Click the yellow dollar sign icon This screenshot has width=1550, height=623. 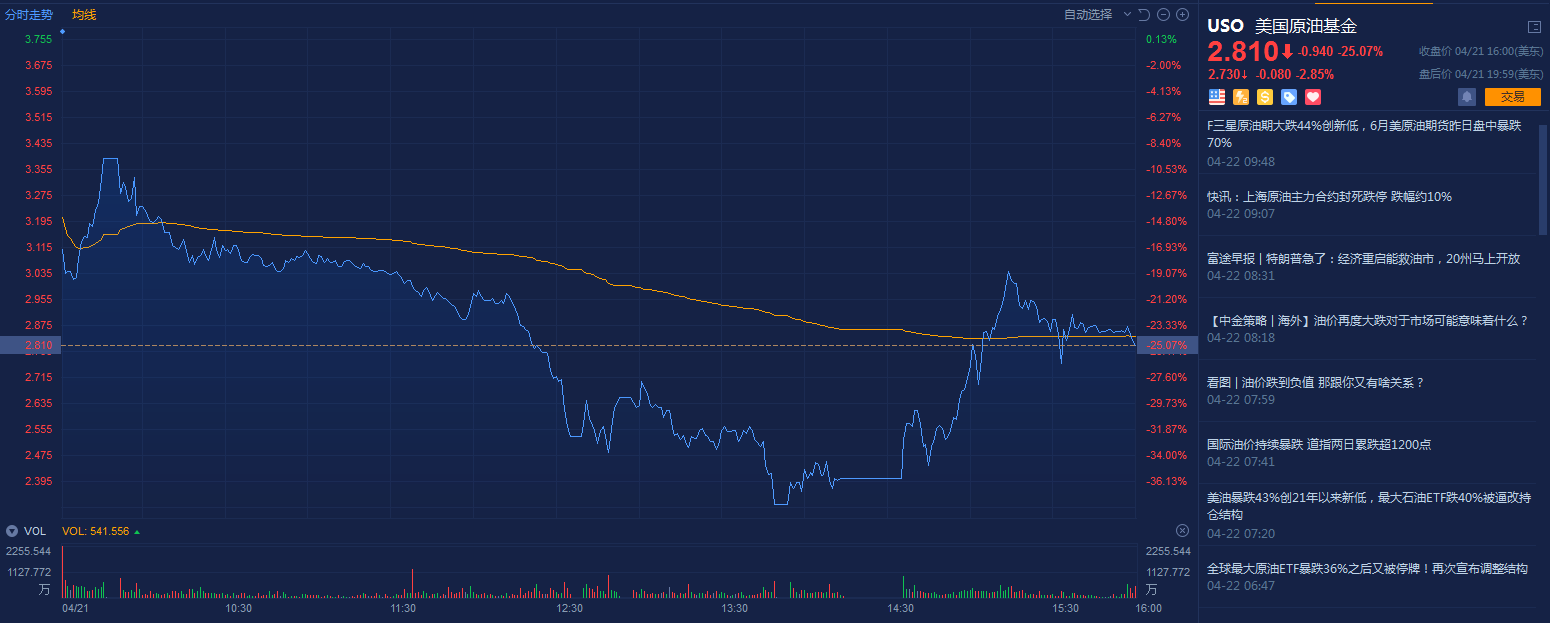click(x=1265, y=97)
